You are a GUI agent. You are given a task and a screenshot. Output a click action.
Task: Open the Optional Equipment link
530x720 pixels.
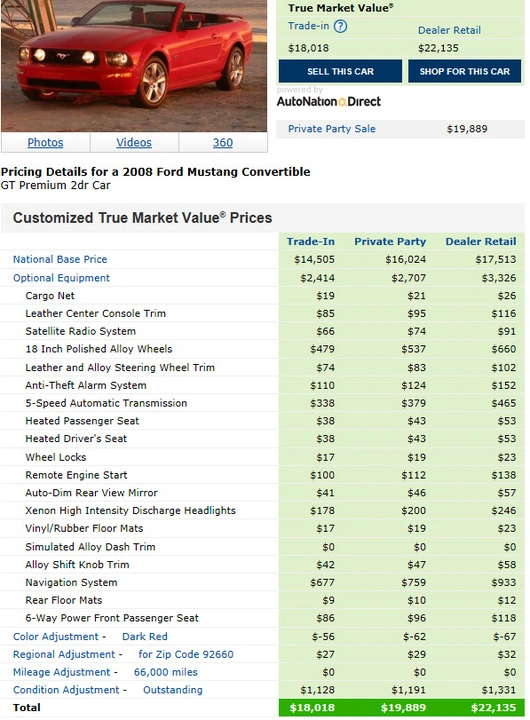pyautogui.click(x=61, y=278)
